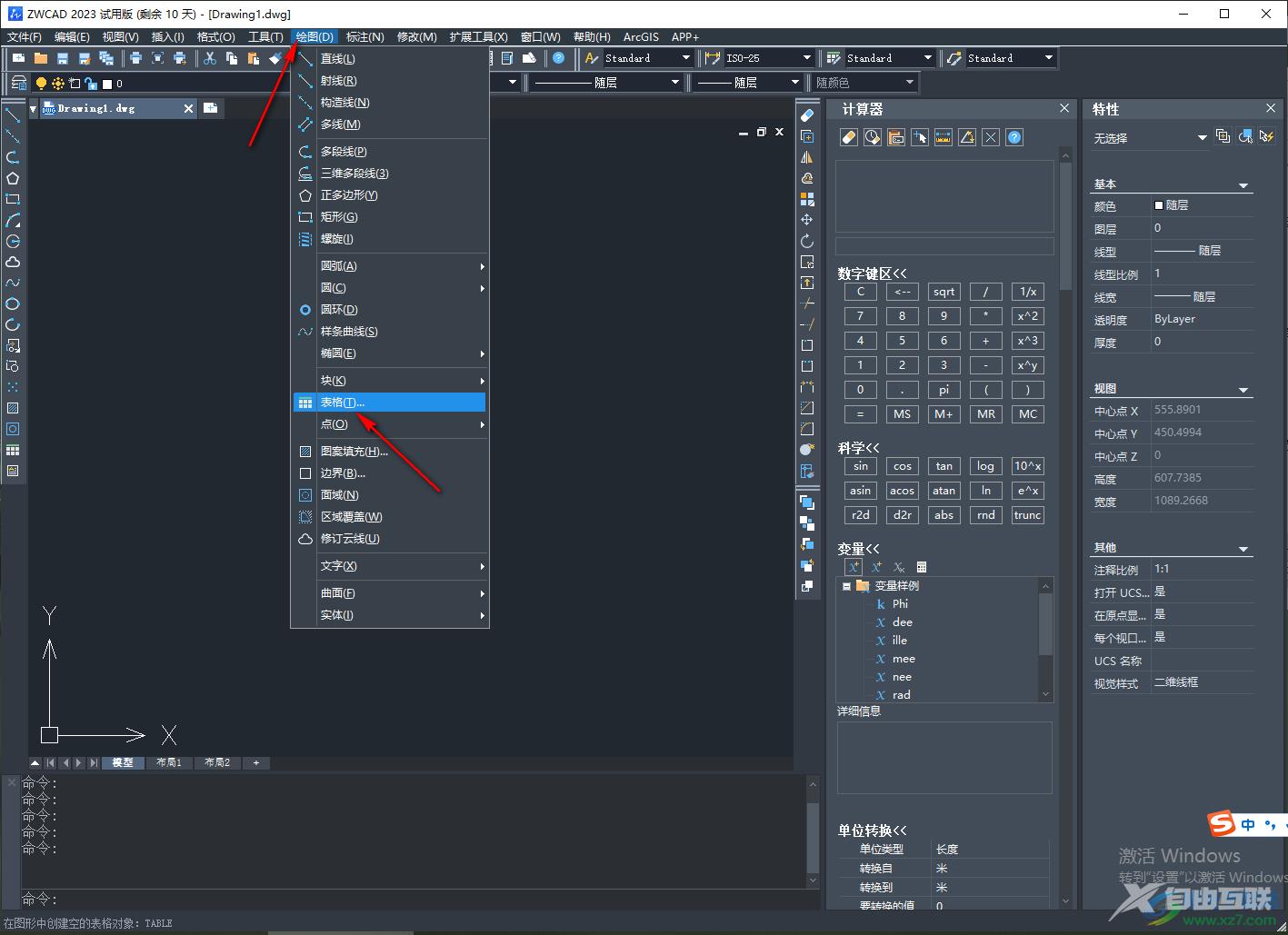
Task: Click the trunc calculator button
Action: [x=1027, y=515]
